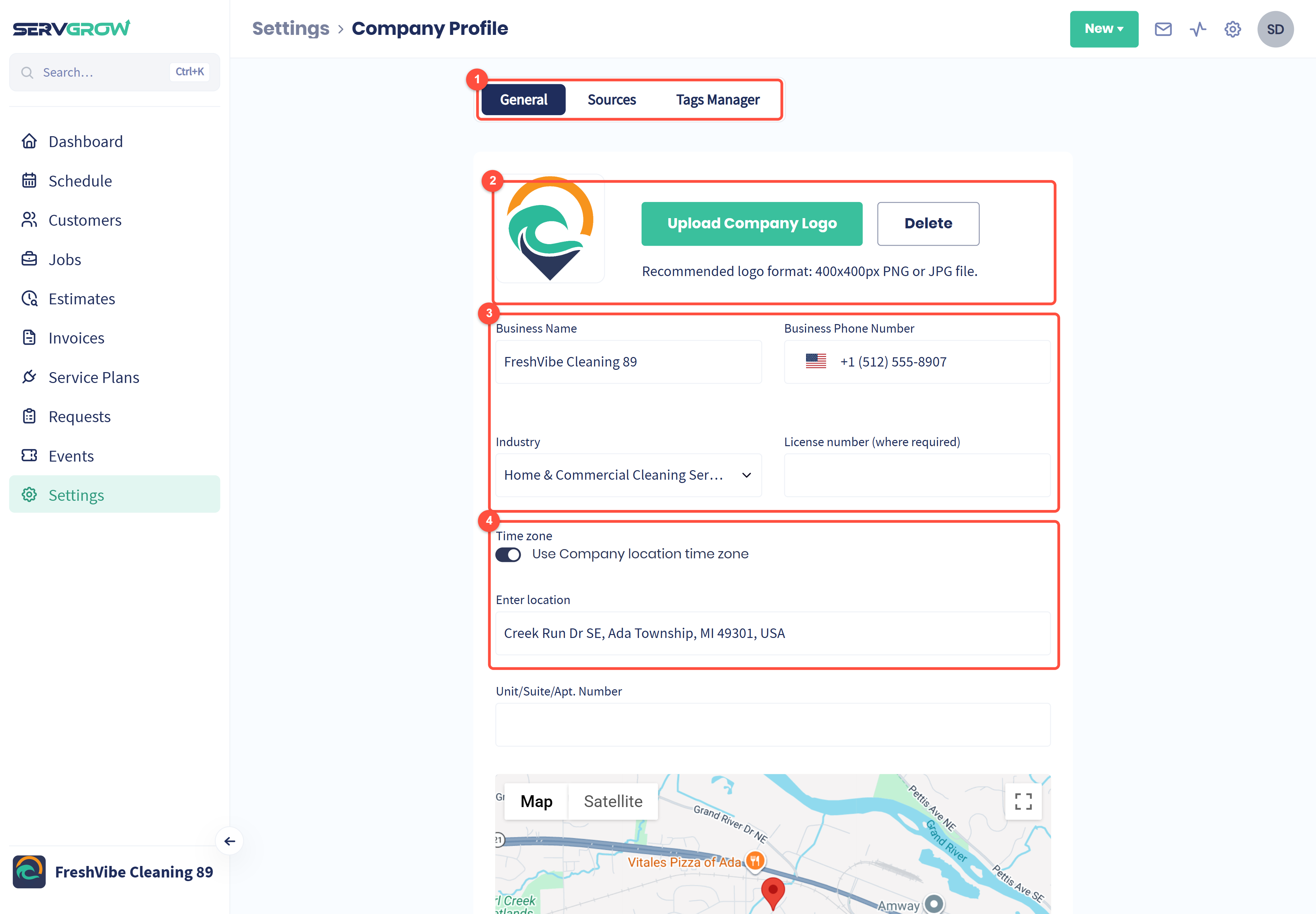Click the Delete logo button
The image size is (1316, 914).
pos(928,224)
